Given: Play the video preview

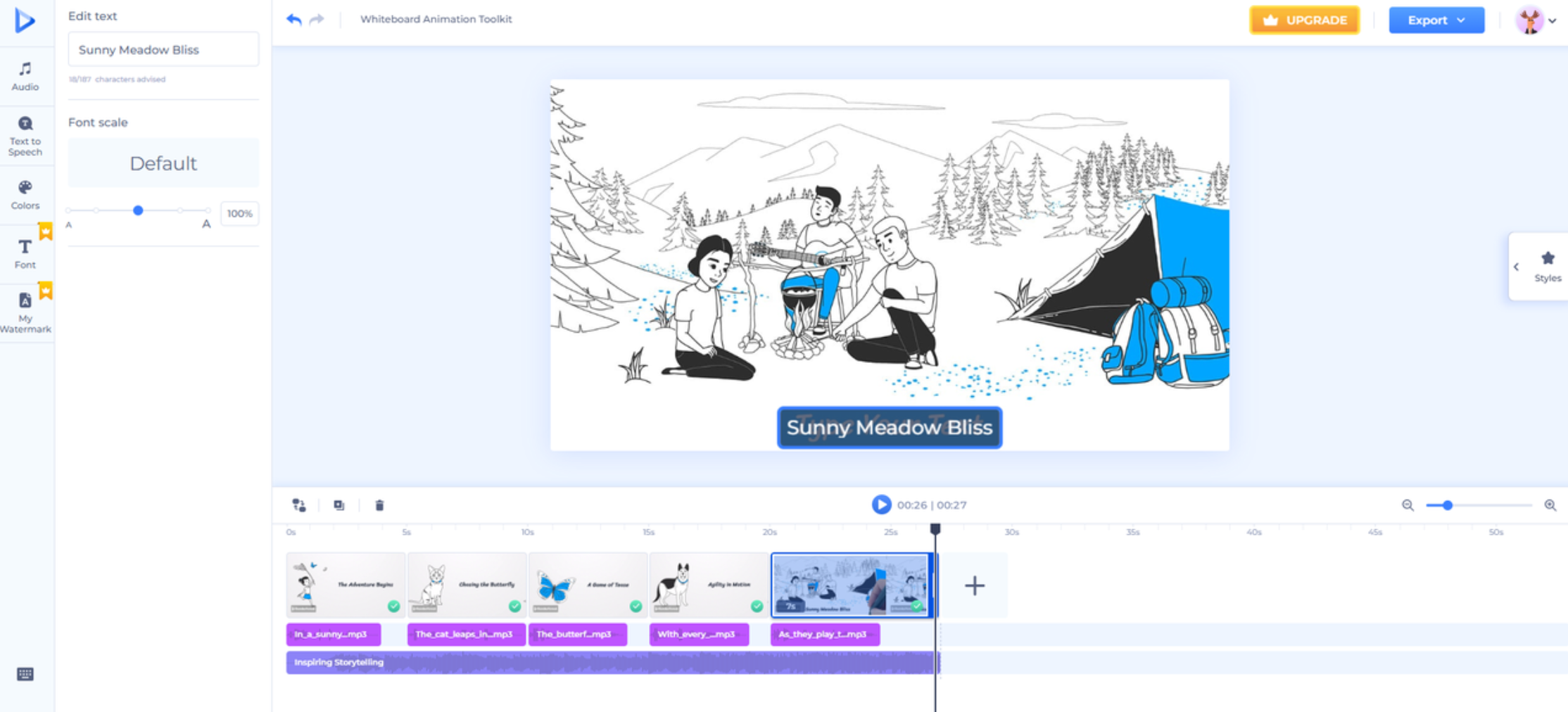Looking at the screenshot, I should tap(881, 504).
